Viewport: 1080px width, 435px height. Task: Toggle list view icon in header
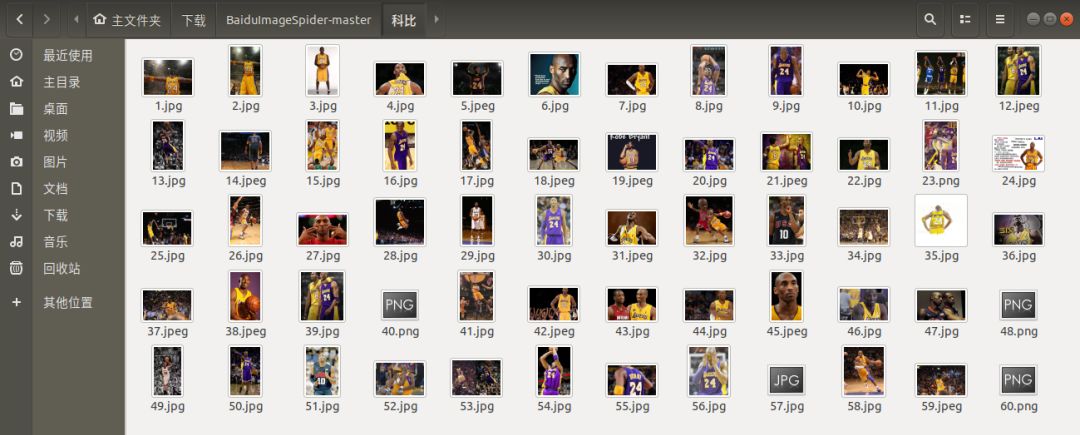point(965,19)
